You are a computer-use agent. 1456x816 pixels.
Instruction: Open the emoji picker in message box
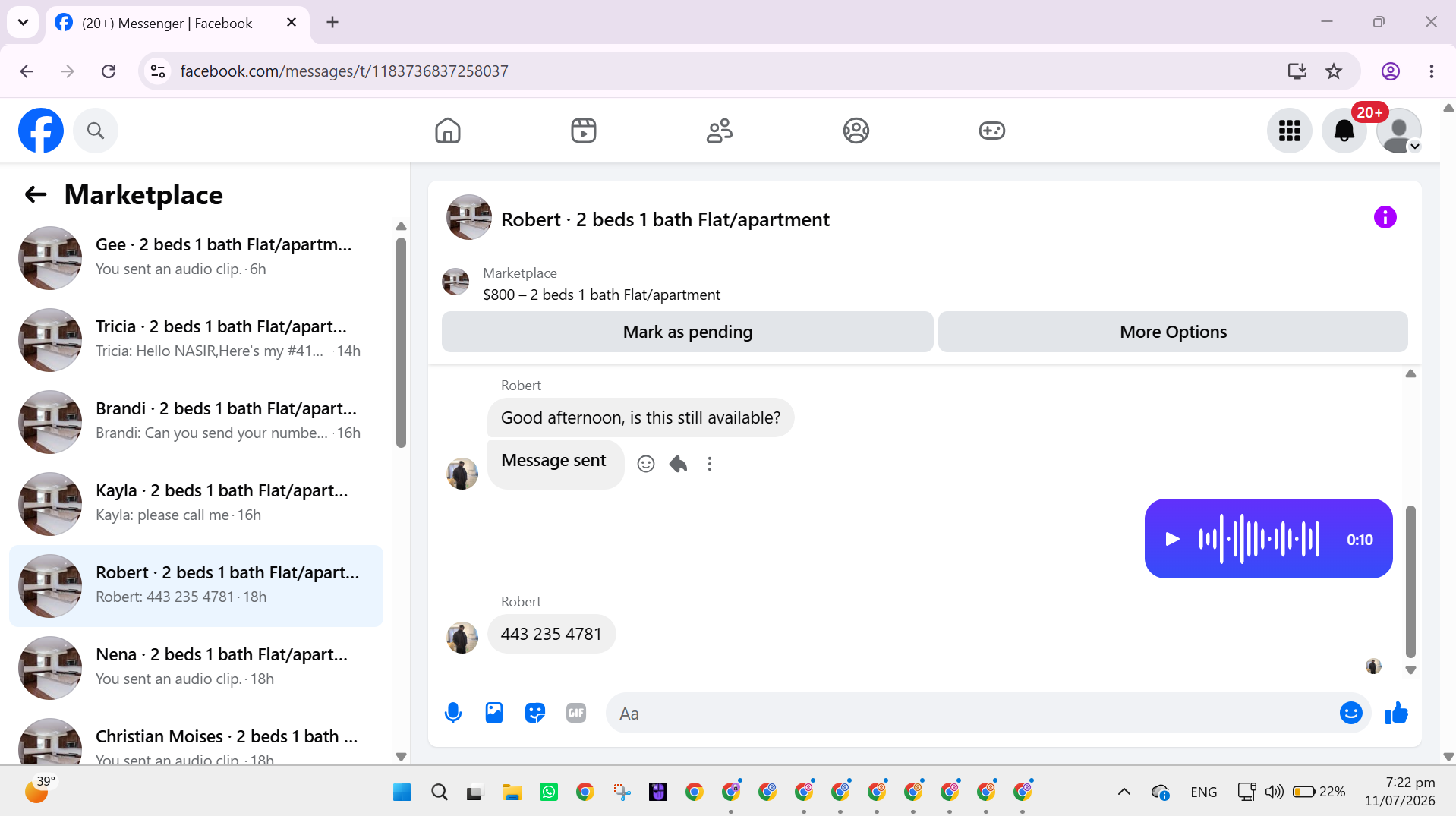1350,713
